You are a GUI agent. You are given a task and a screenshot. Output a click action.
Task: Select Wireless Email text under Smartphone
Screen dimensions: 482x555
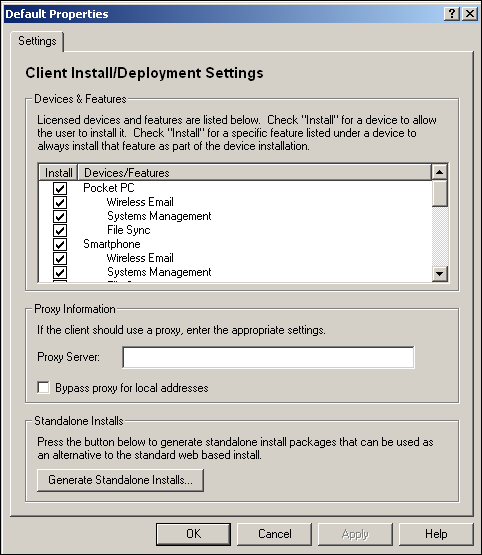coord(140,258)
